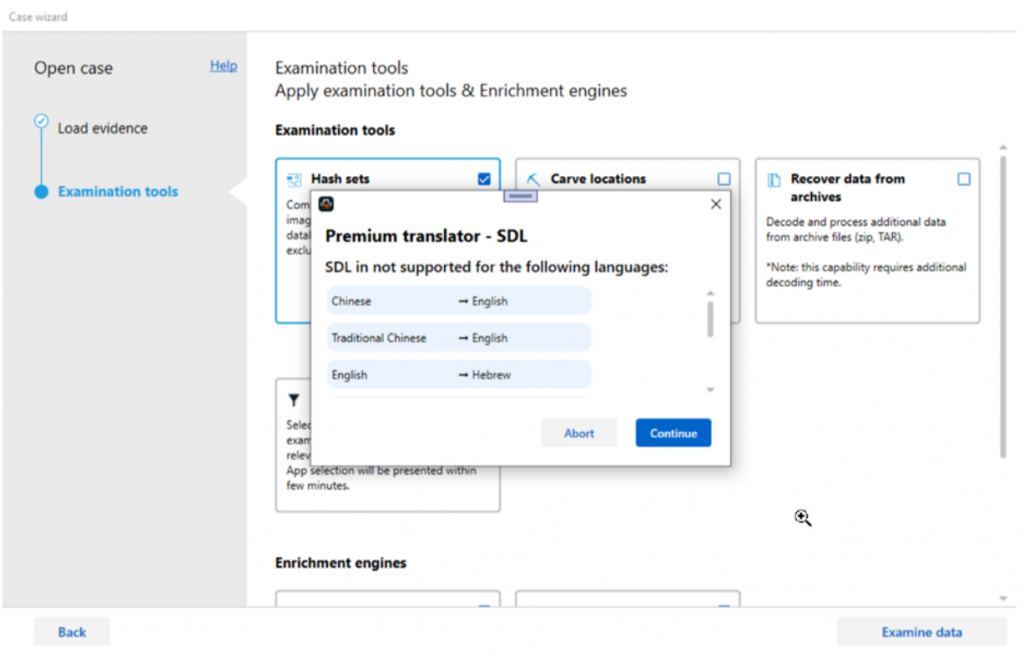Click the Load evidence completed step checkmark
The height and width of the screenshot is (658, 1024).
coord(41,121)
